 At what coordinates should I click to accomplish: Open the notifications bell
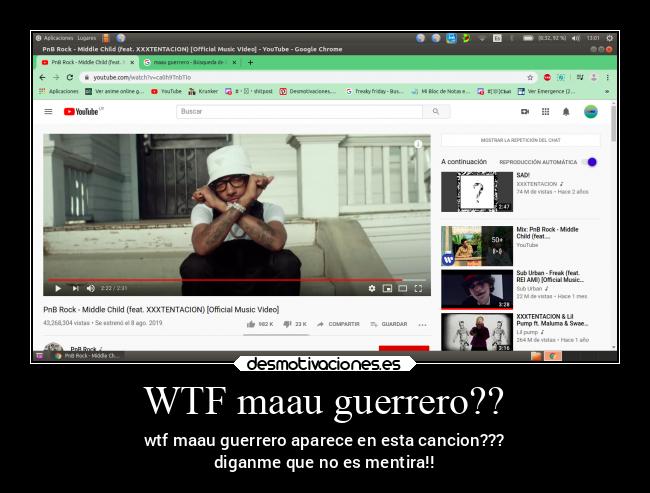click(566, 112)
